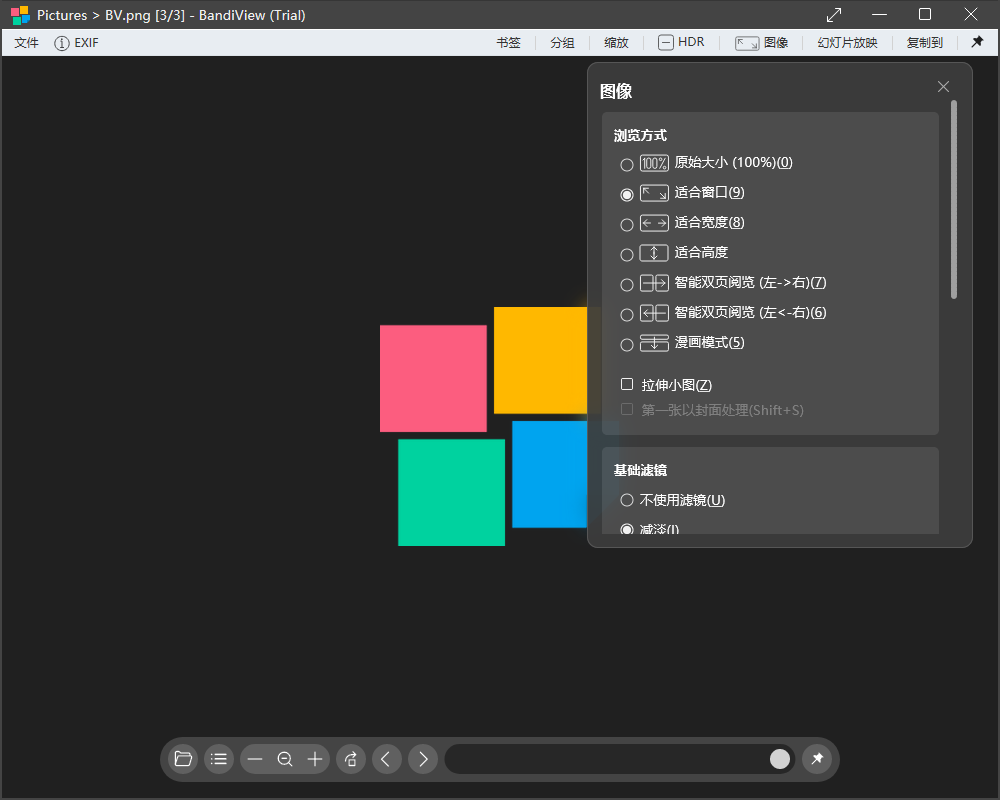Screen dimensions: 1000x800
Task: Select 适合高度 radio option
Action: 627,255
